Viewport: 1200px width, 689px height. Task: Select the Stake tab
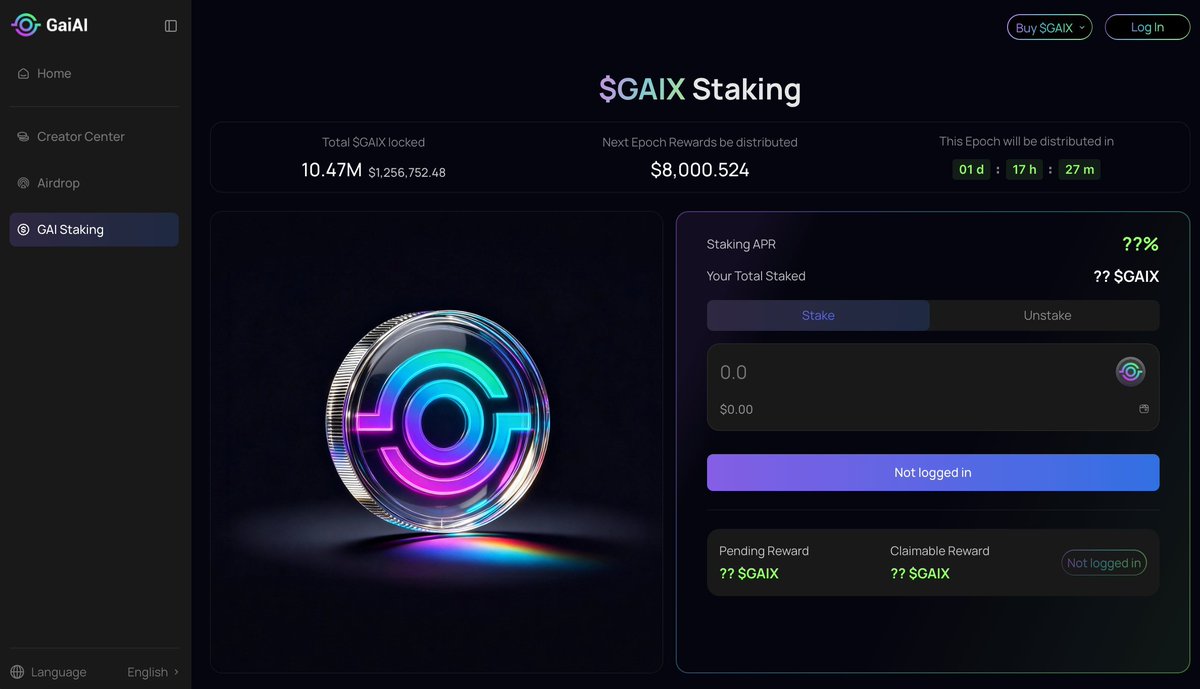click(x=818, y=316)
